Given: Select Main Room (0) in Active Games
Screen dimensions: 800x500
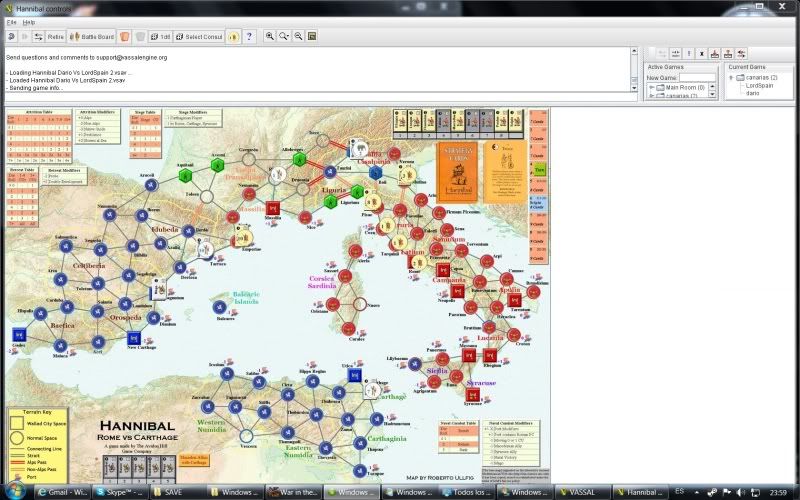Looking at the screenshot, I should (681, 88).
